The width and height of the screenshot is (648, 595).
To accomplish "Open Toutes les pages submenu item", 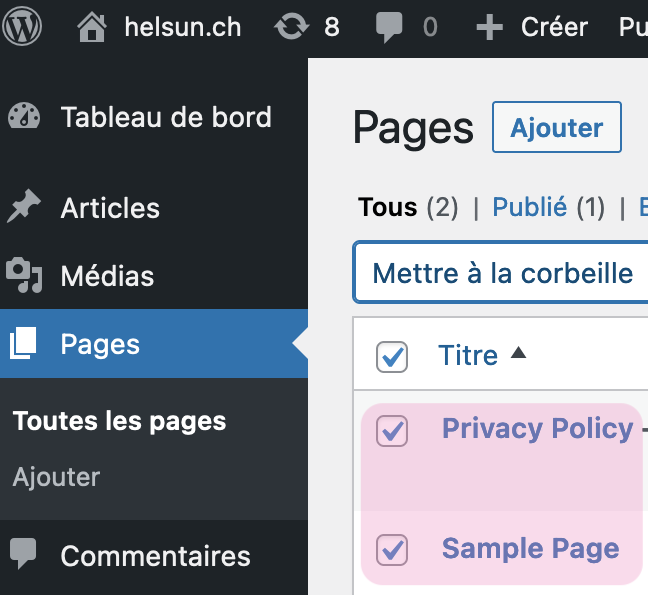I will [119, 421].
